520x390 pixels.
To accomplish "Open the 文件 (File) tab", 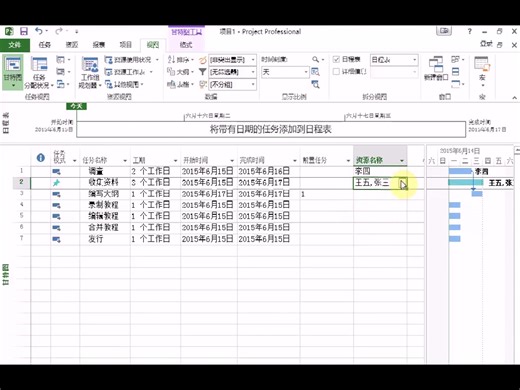I will pyautogui.click(x=15, y=45).
